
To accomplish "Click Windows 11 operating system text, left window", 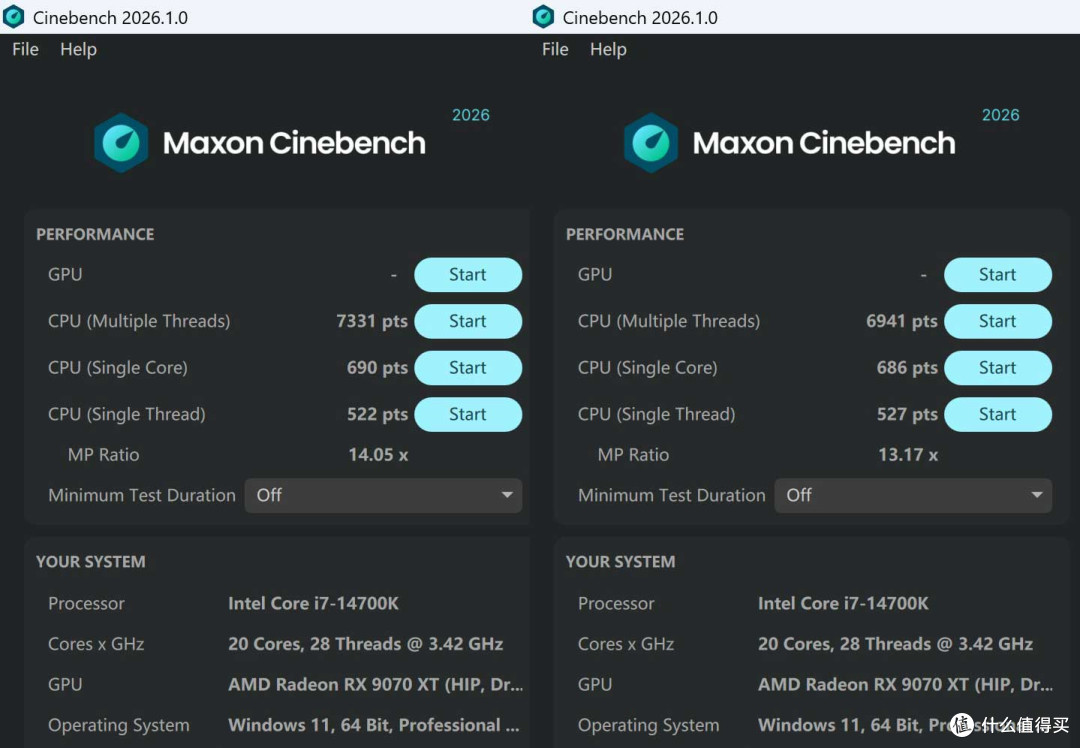I will coord(374,725).
